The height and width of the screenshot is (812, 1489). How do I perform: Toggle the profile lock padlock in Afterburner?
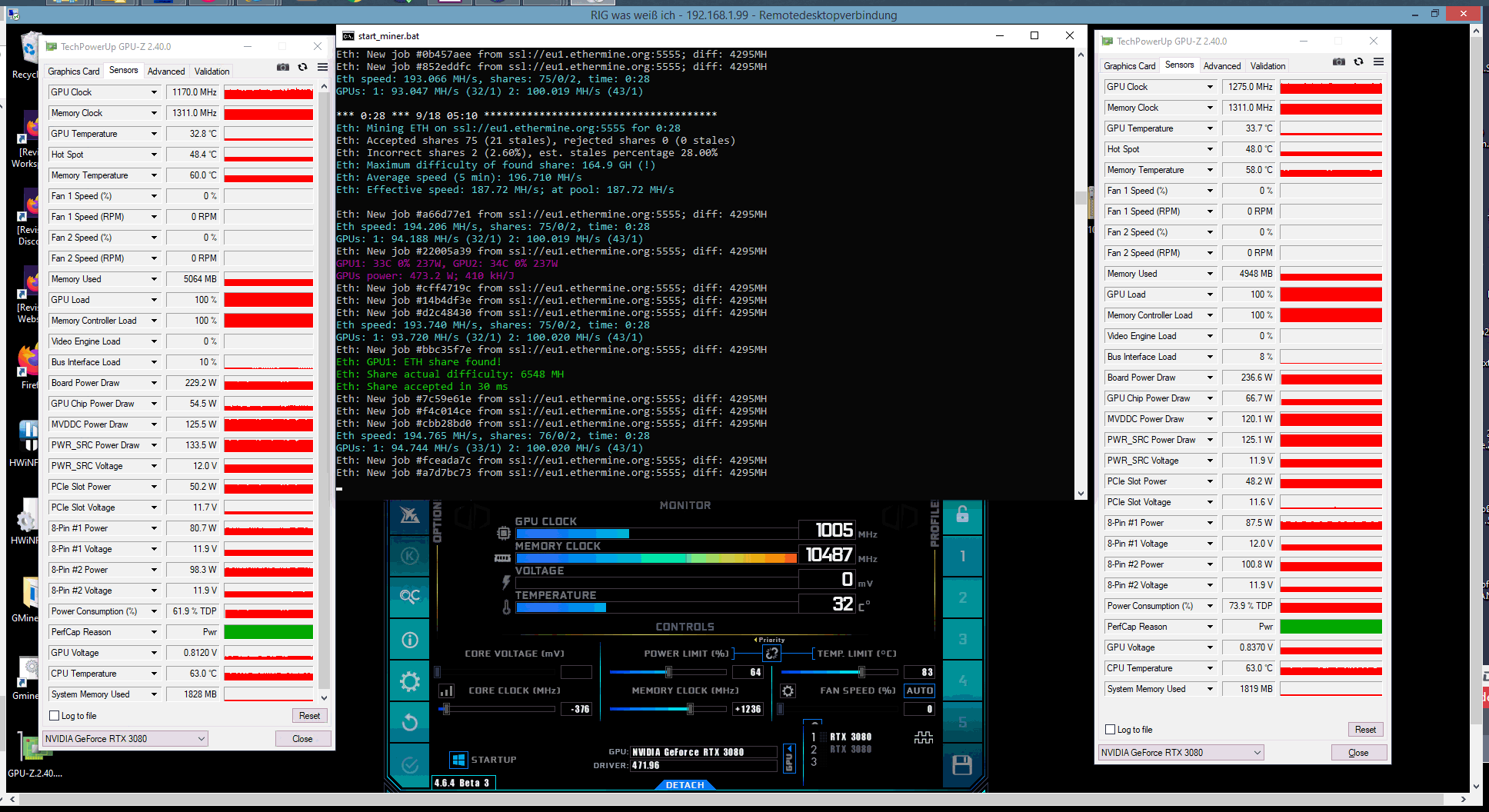(x=962, y=515)
